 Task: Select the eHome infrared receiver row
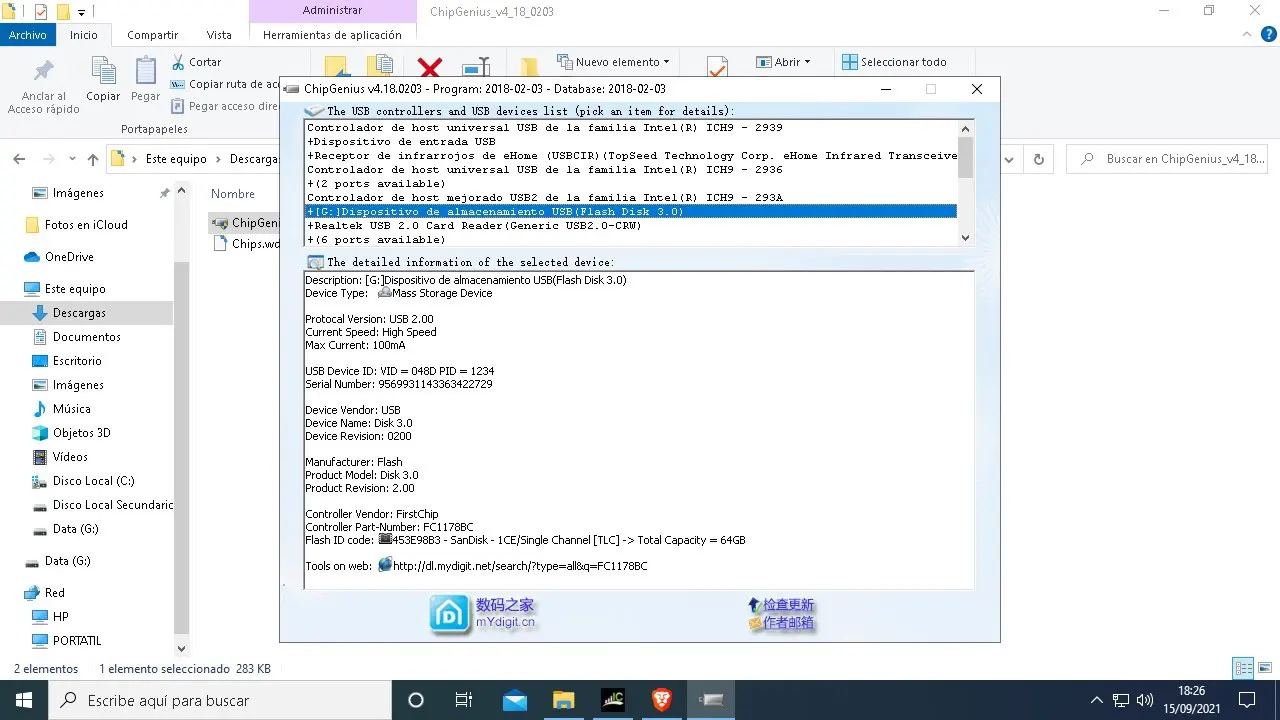(630, 155)
